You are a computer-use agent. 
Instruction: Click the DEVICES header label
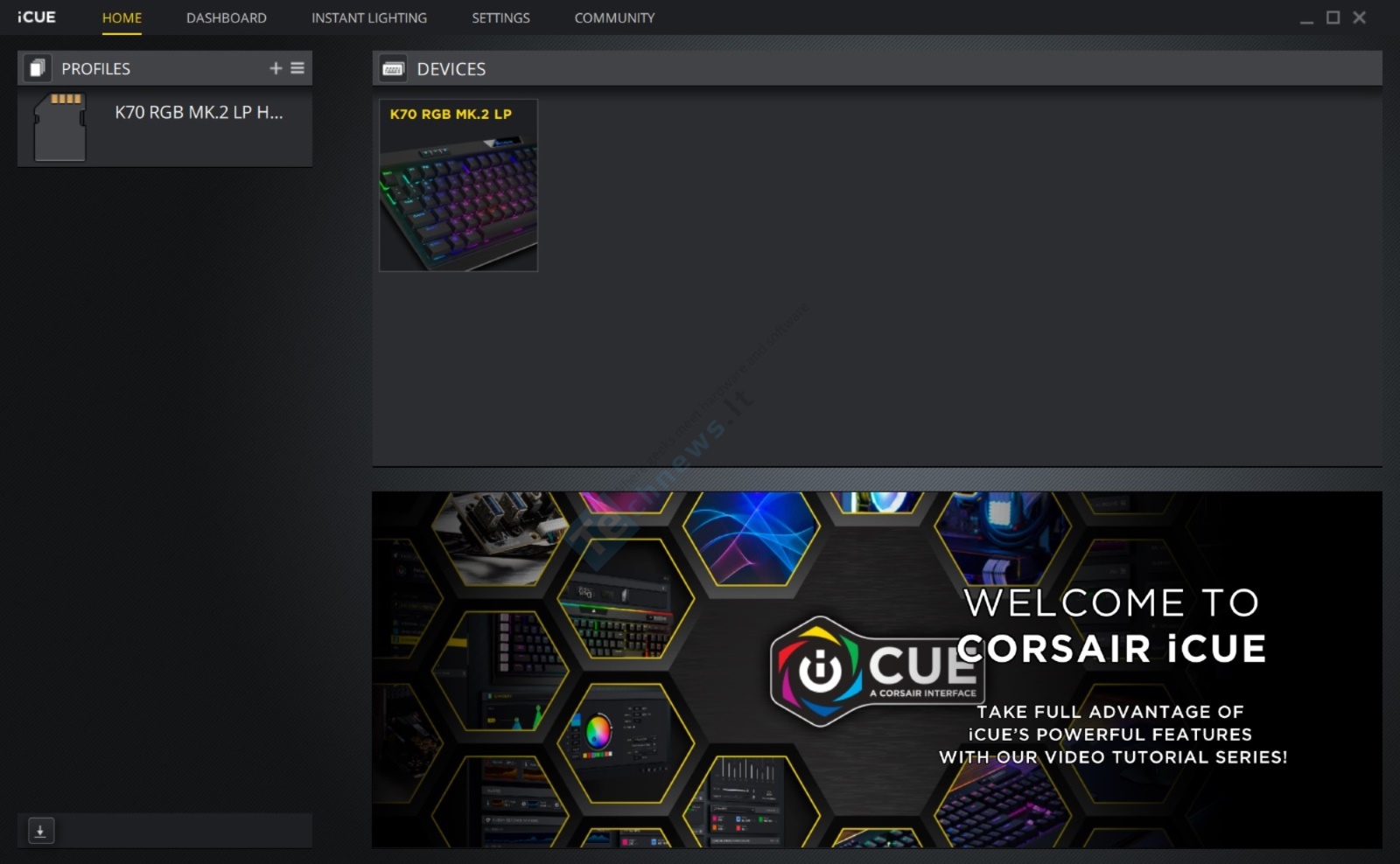(x=451, y=69)
